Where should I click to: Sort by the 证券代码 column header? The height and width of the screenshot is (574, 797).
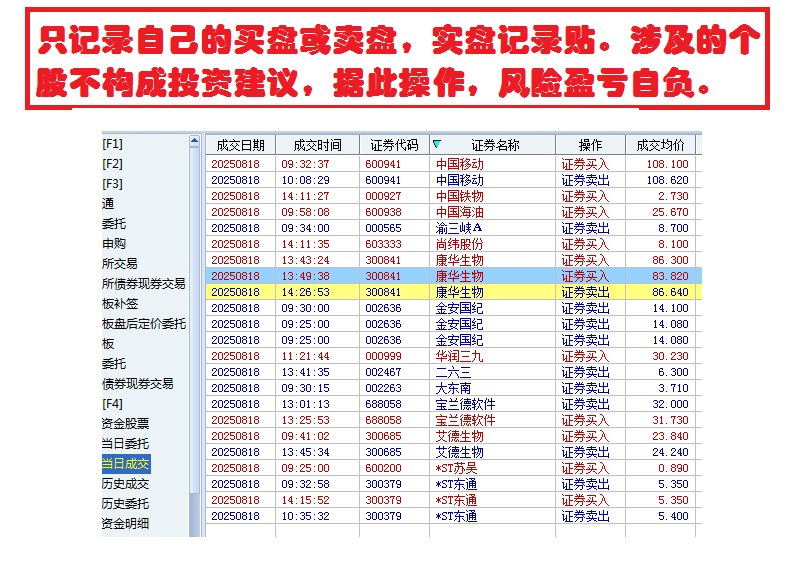point(394,145)
